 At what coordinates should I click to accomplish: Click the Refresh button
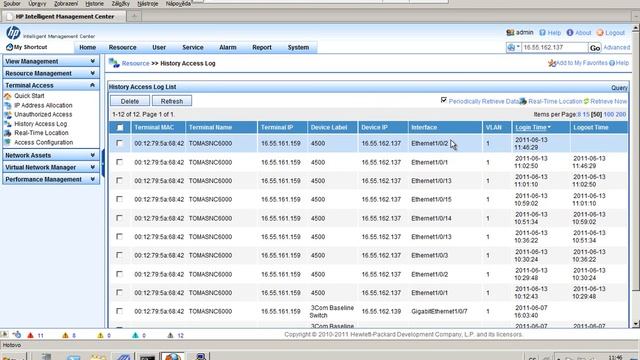pos(172,101)
